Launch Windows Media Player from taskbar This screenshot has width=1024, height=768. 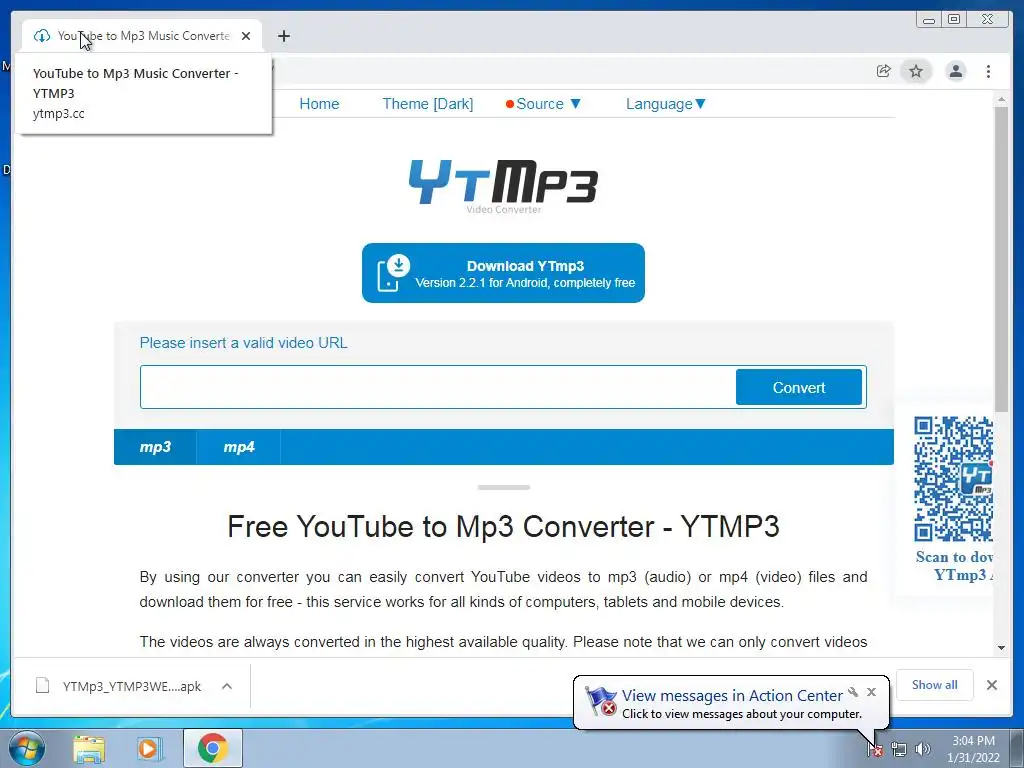point(149,749)
